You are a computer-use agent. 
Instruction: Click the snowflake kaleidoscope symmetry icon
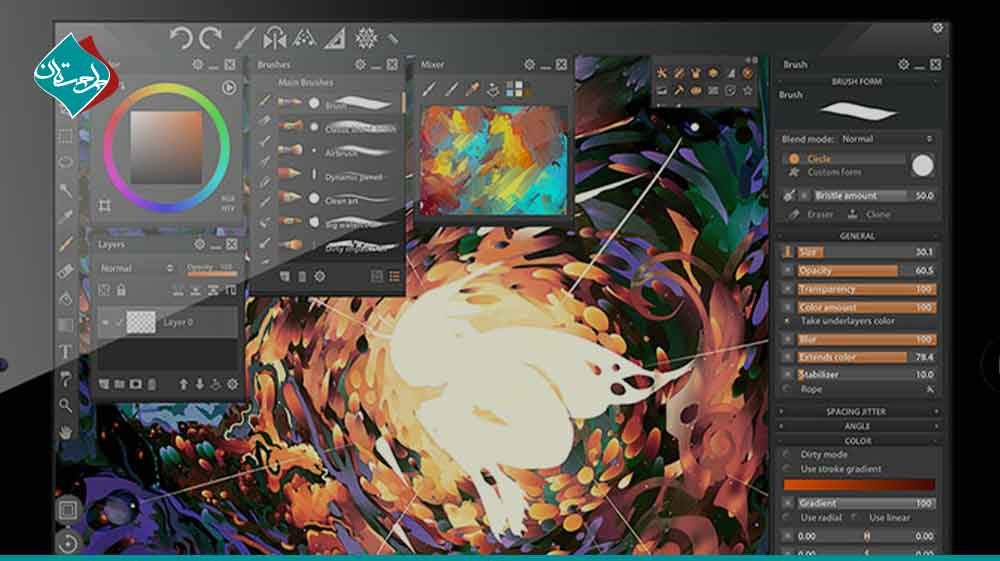point(366,38)
